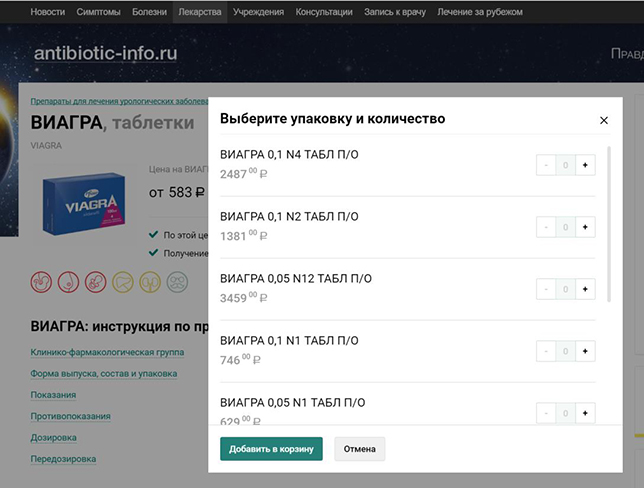Click the breastfeeding warning icon

[68, 282]
